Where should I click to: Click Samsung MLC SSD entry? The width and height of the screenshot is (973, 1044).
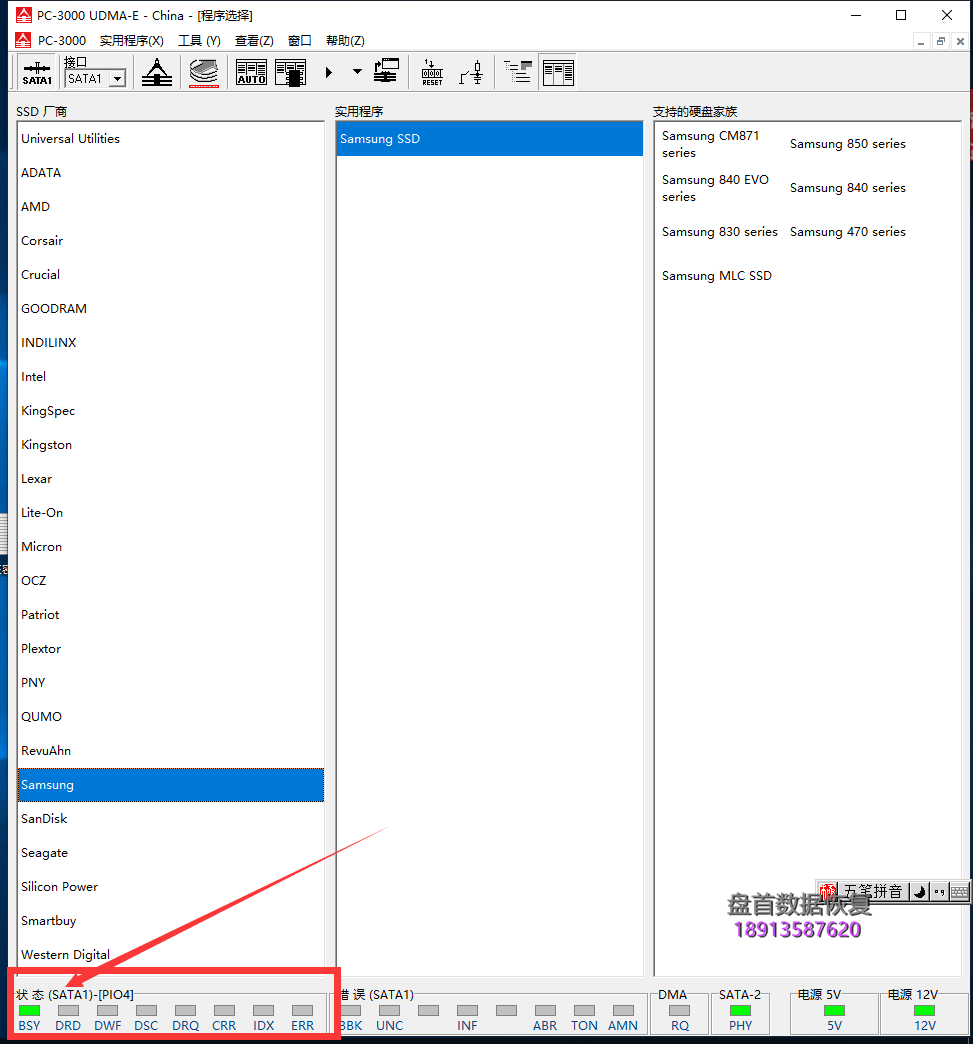pyautogui.click(x=717, y=276)
